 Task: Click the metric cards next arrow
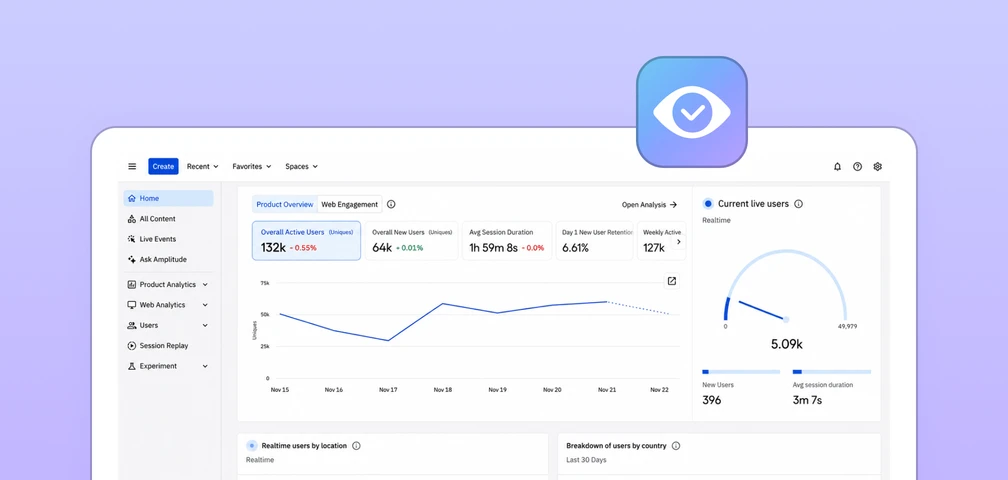(678, 242)
